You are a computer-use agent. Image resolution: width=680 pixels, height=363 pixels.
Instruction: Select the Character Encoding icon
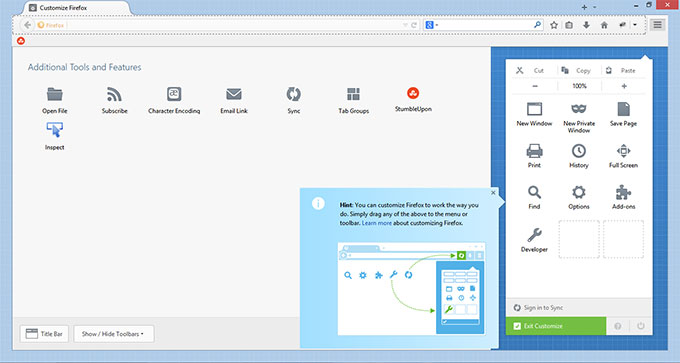coord(174,94)
